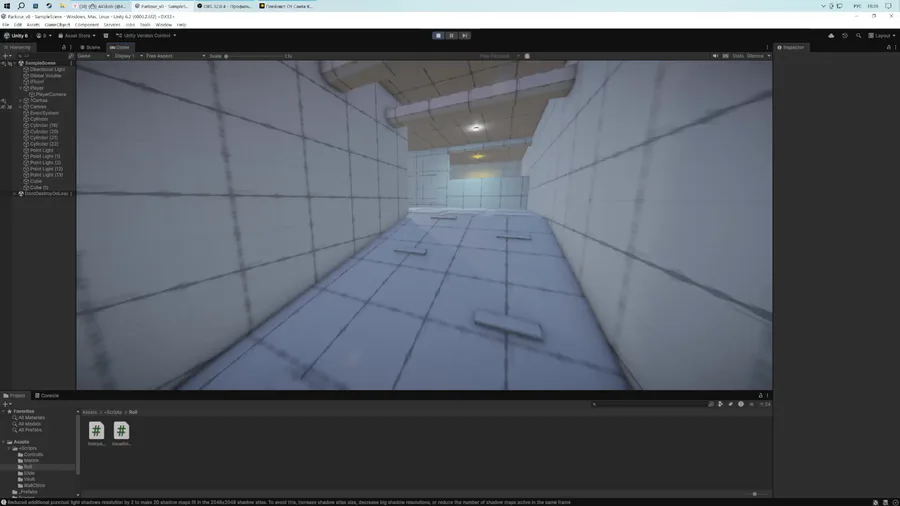Collapse the Assets folder tree
The image size is (900, 506).
coord(4,442)
